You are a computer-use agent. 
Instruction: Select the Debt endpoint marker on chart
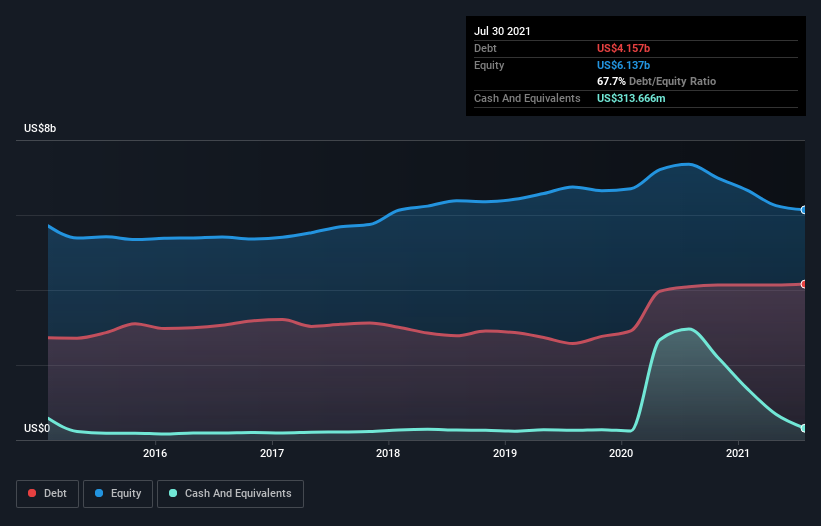coord(804,284)
